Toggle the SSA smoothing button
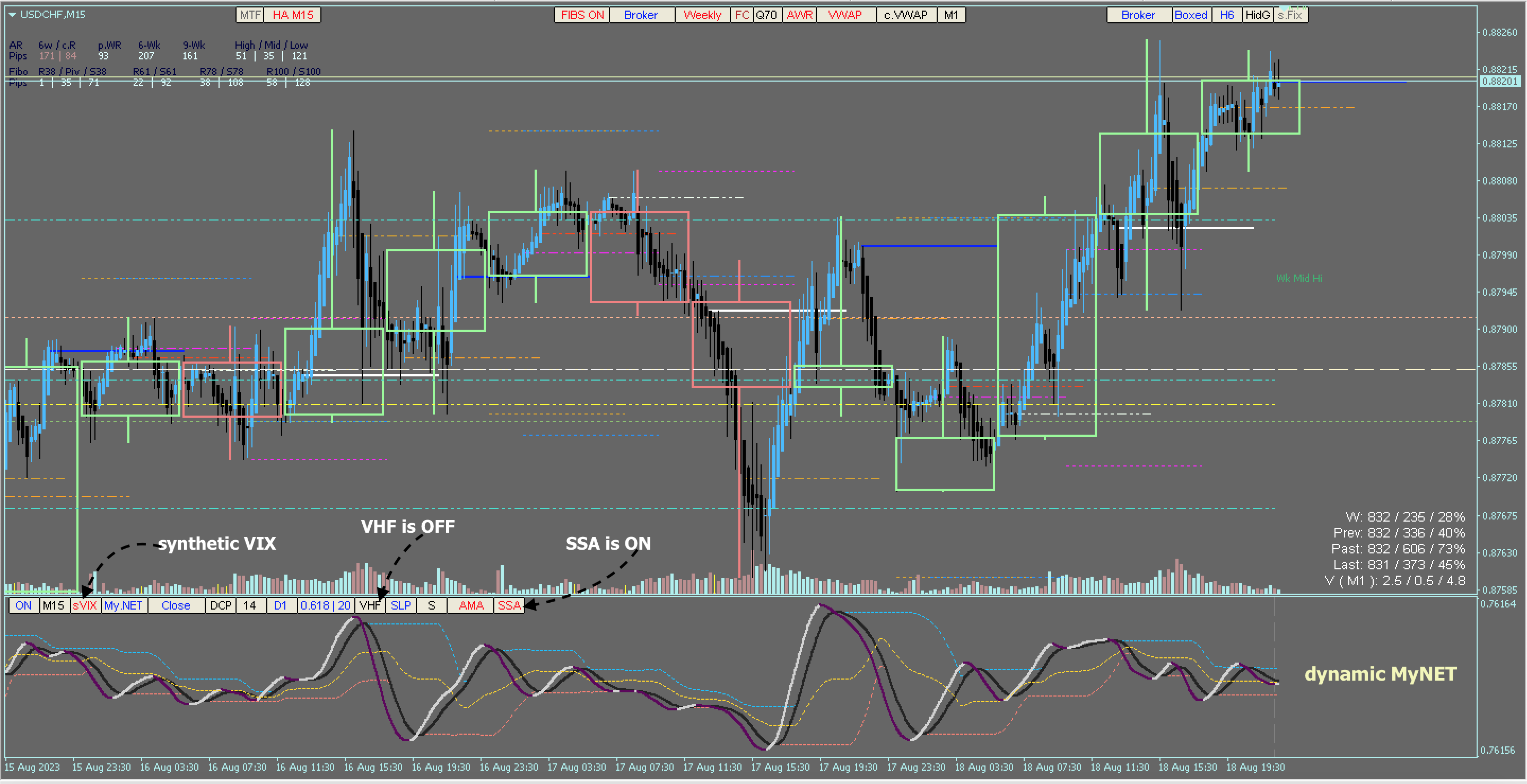The width and height of the screenshot is (1527, 784). tap(509, 605)
